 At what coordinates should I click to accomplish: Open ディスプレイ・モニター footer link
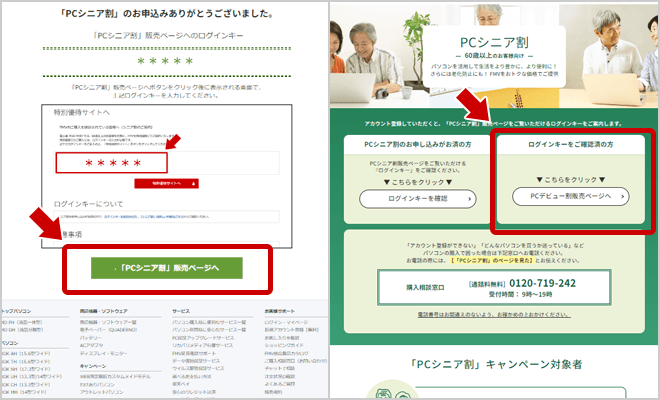click(103, 353)
